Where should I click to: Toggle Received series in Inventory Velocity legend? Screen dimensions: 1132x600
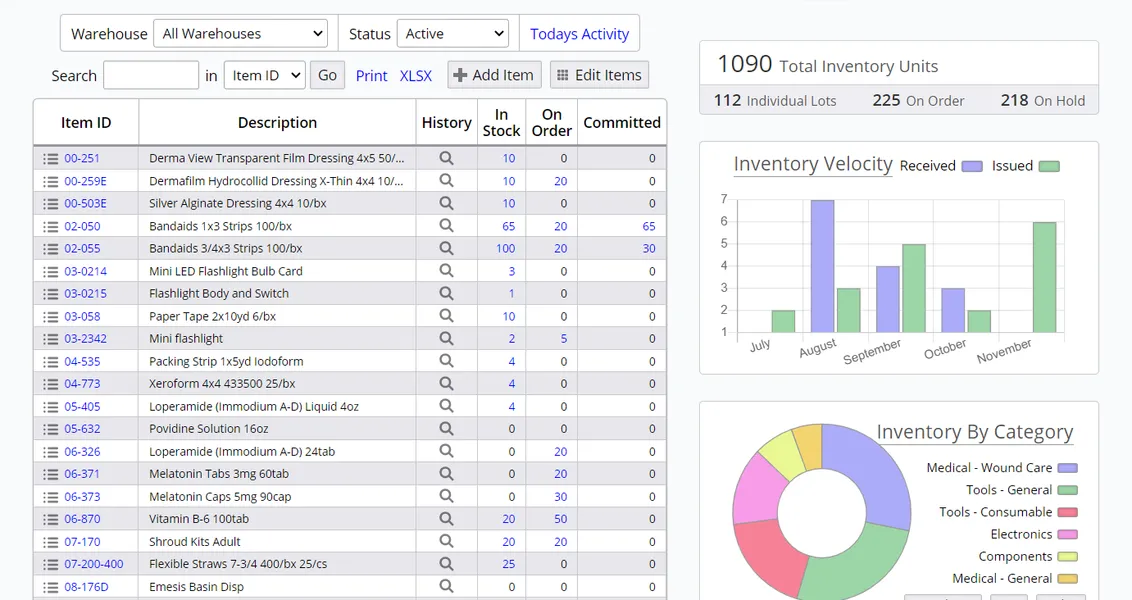[972, 166]
